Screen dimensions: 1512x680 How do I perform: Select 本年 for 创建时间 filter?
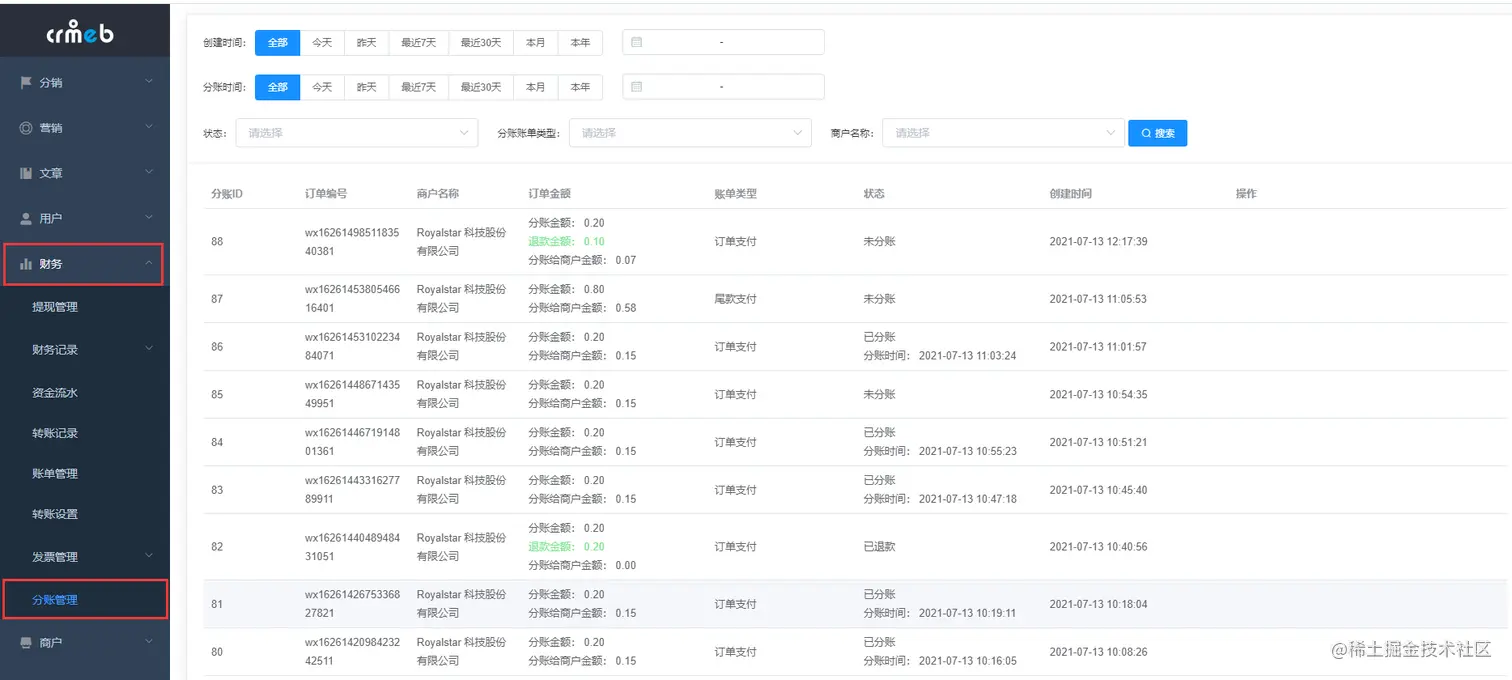[x=580, y=43]
